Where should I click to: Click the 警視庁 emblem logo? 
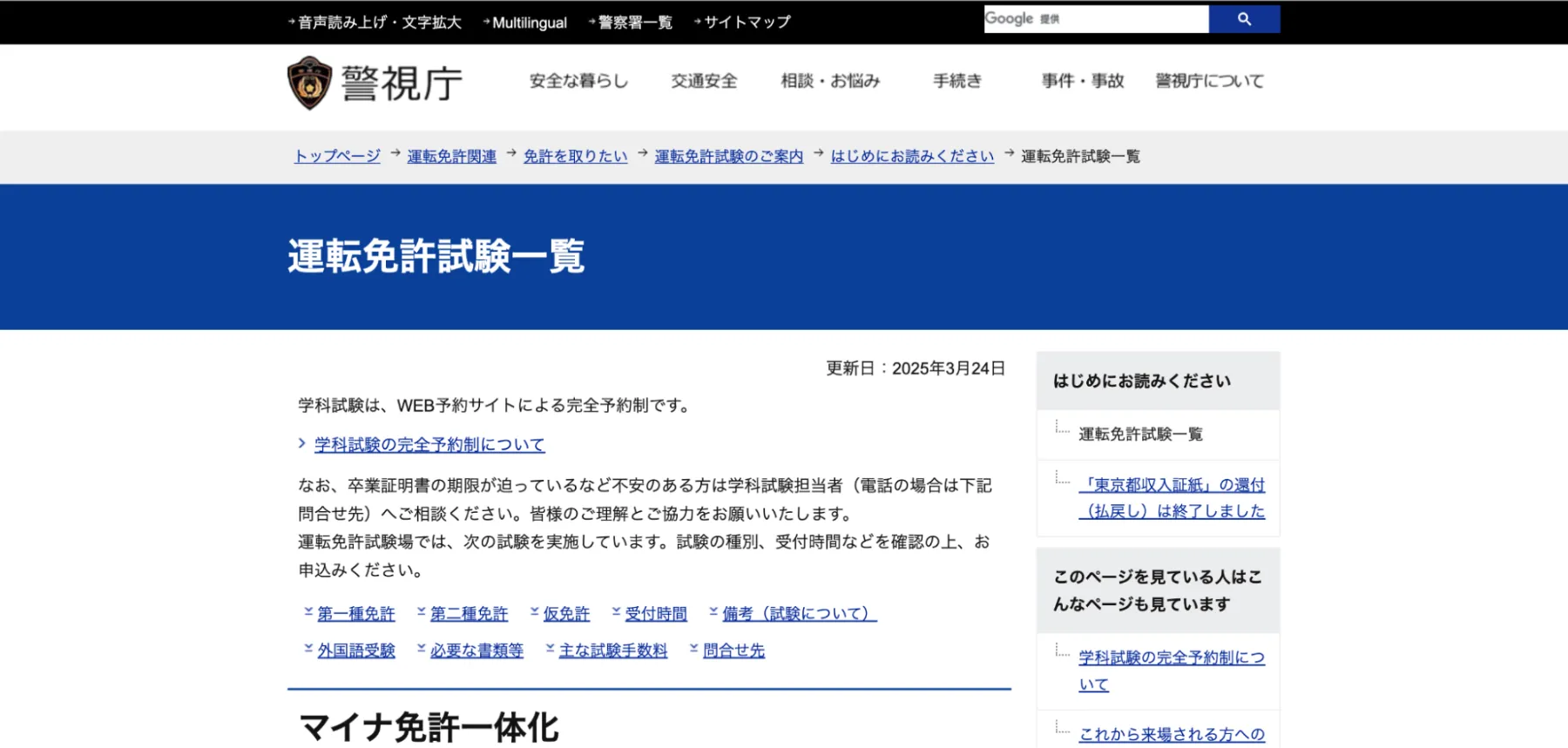pyautogui.click(x=309, y=83)
